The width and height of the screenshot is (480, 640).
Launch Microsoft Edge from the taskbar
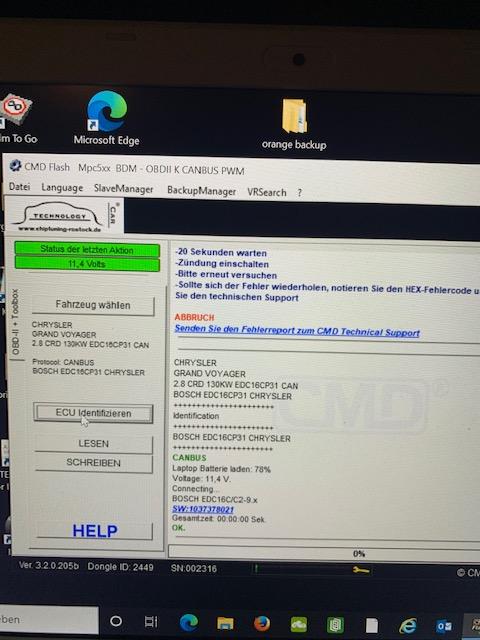coord(189,622)
